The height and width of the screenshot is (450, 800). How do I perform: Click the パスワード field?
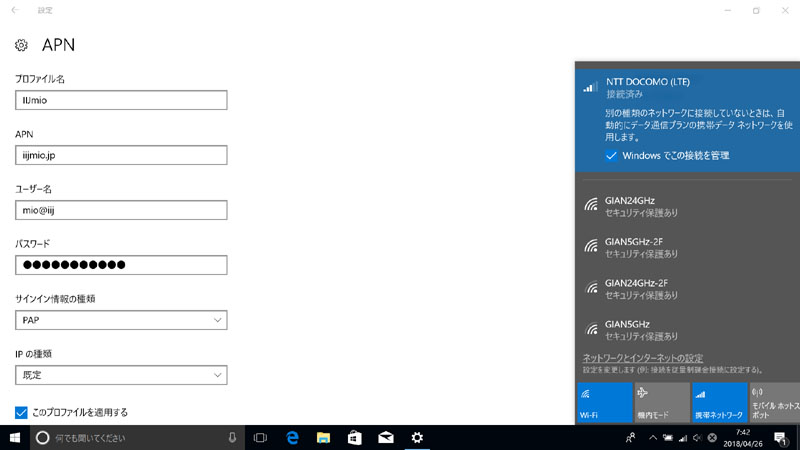121,265
